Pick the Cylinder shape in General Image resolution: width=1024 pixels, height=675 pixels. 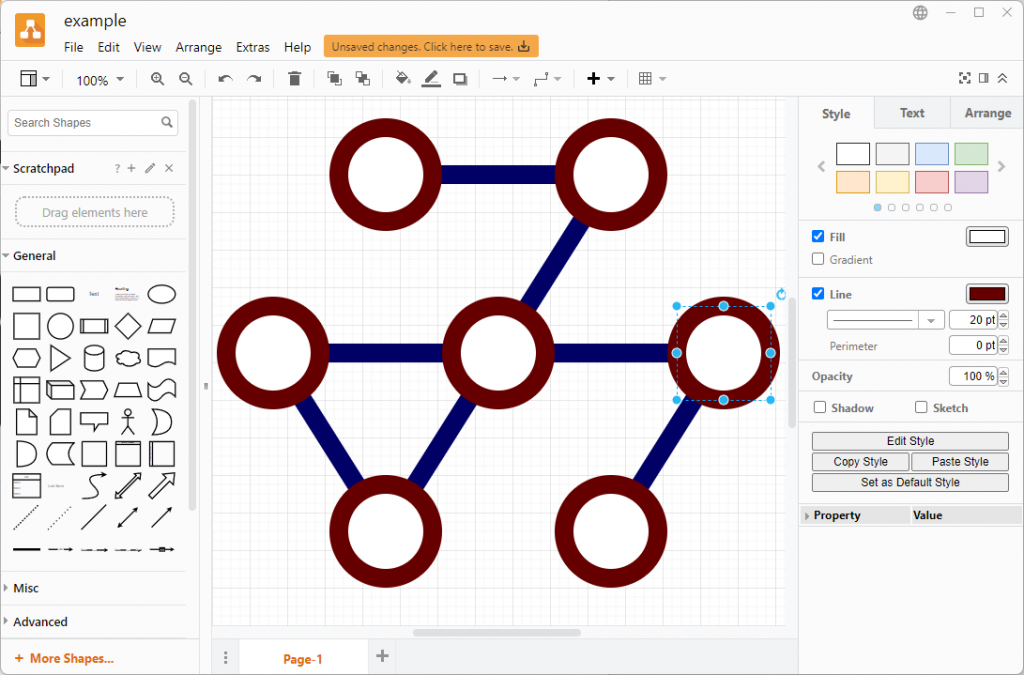[x=94, y=358]
